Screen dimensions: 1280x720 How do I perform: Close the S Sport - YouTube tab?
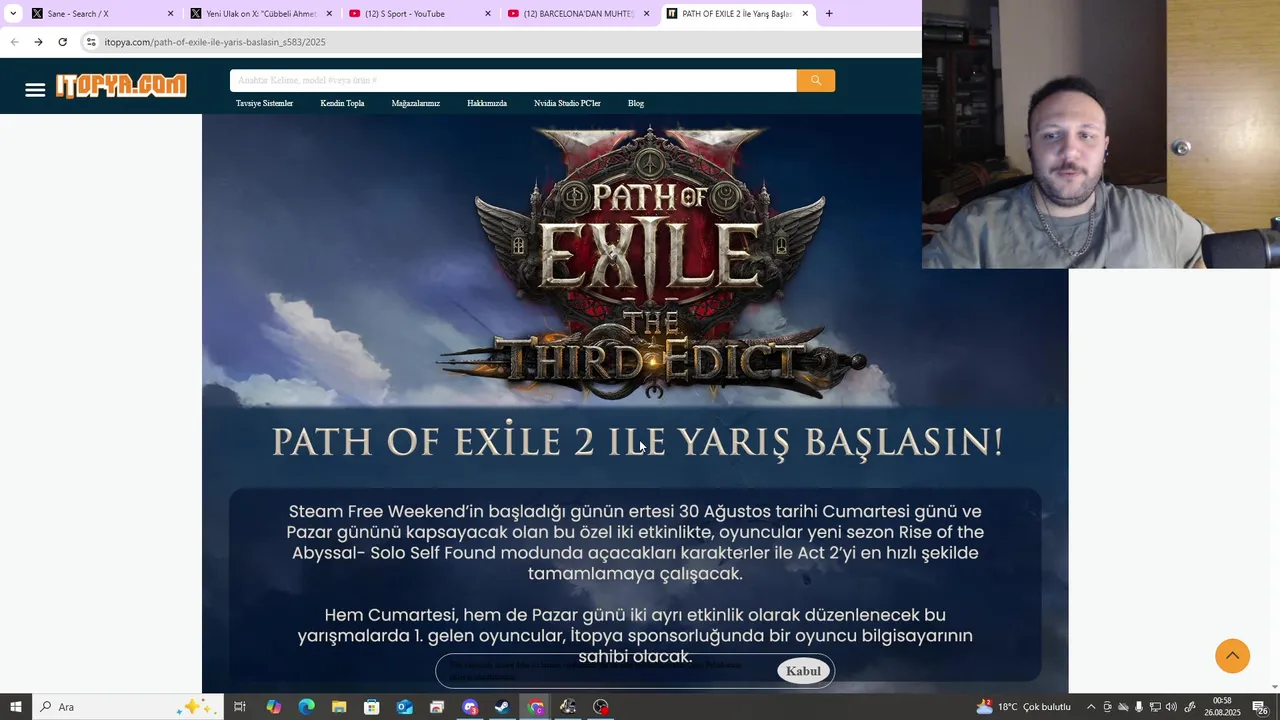tap(488, 14)
